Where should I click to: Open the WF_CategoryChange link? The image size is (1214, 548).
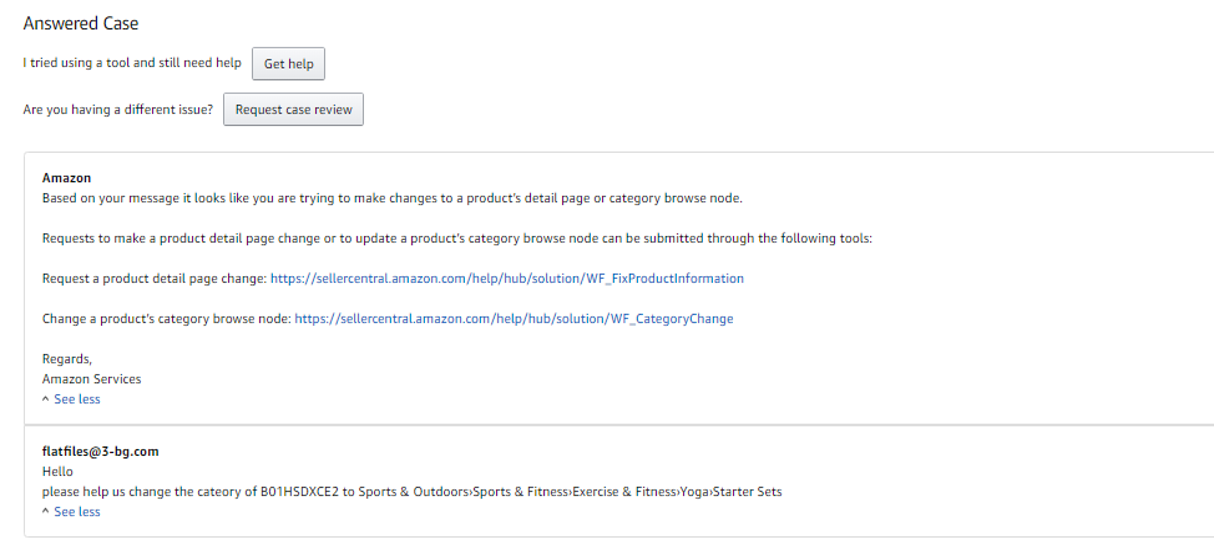[514, 319]
